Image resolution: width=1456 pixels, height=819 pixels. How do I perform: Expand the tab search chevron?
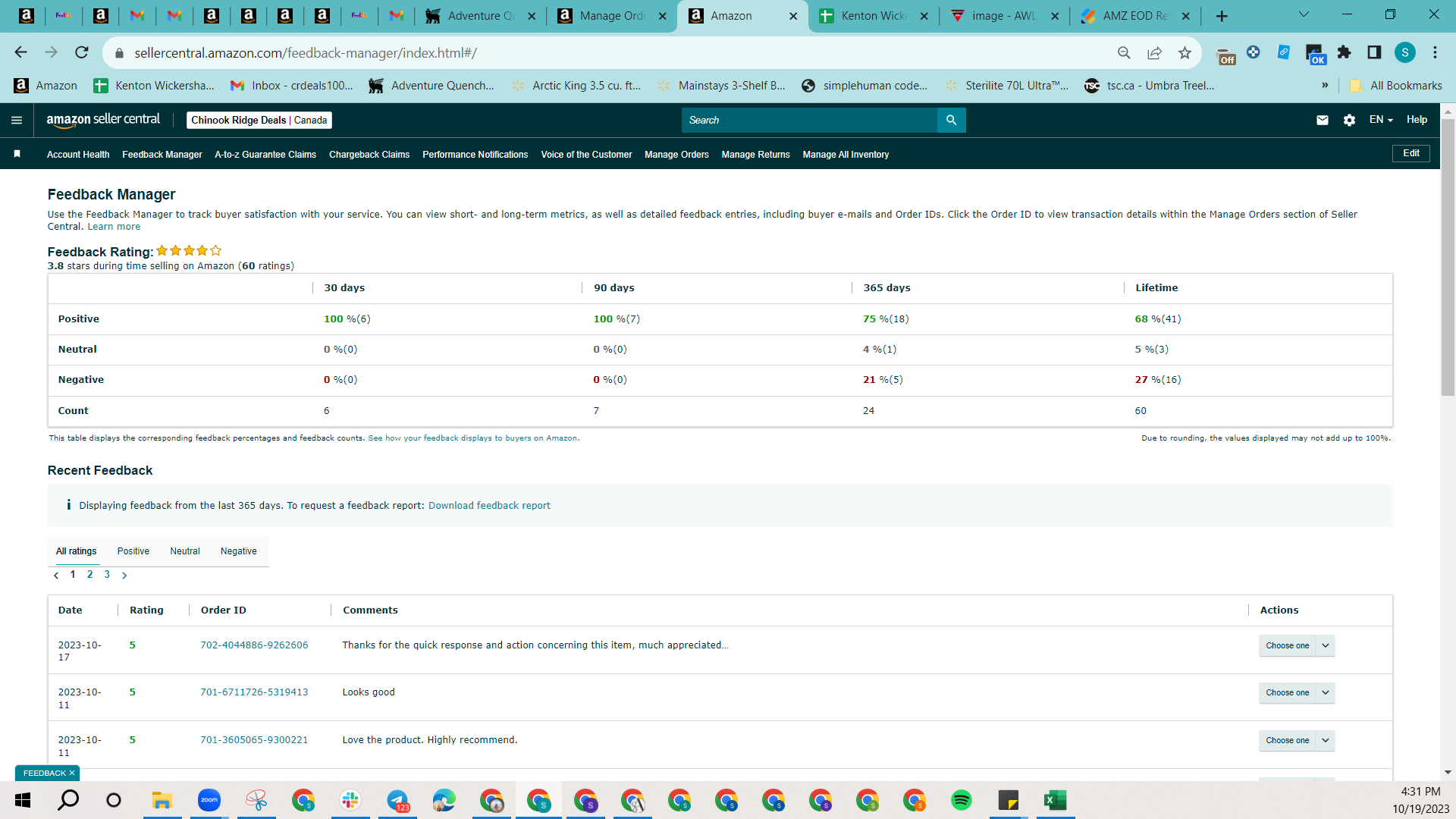pos(1304,15)
